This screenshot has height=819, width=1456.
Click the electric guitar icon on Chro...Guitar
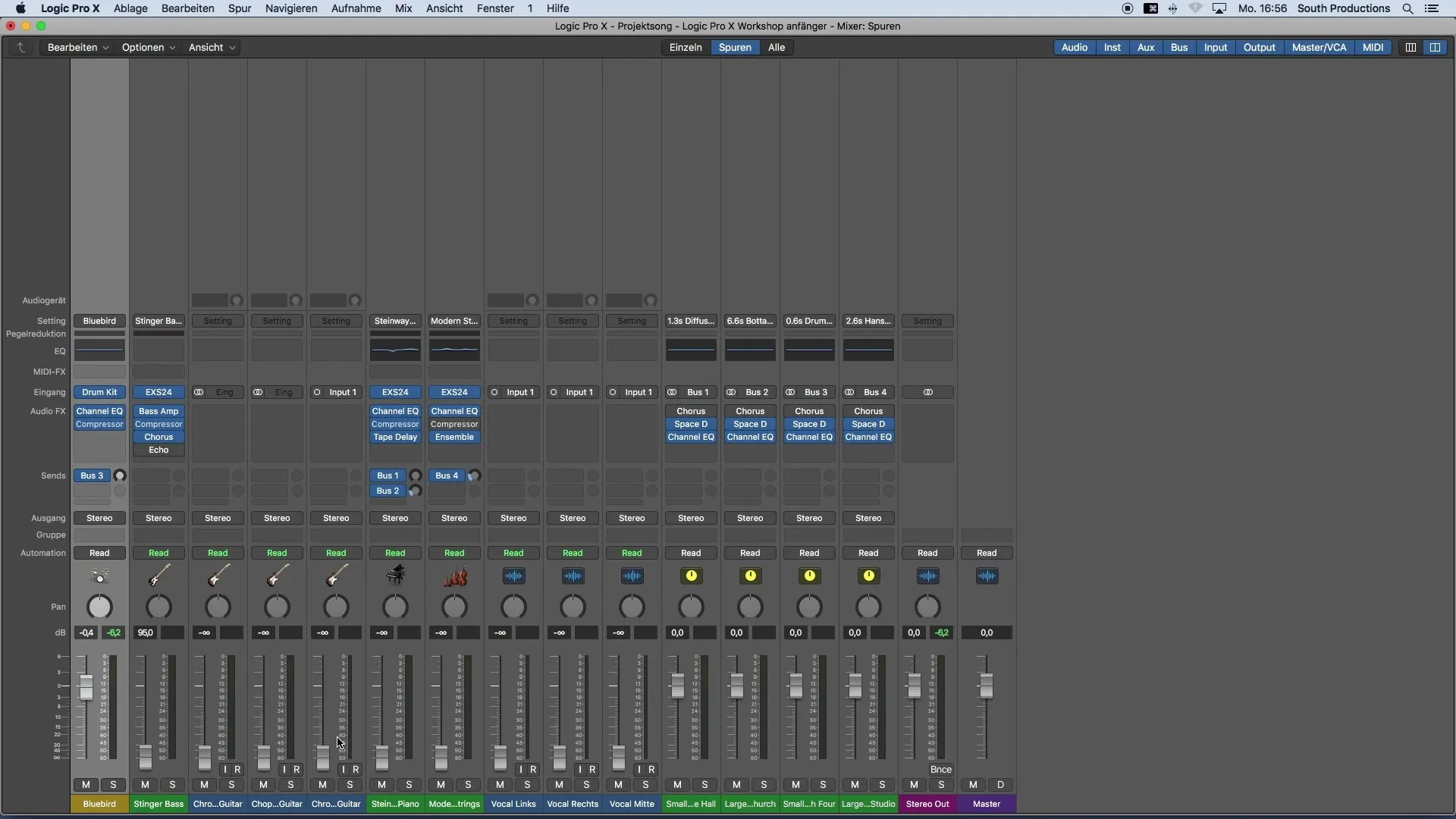pyautogui.click(x=217, y=576)
